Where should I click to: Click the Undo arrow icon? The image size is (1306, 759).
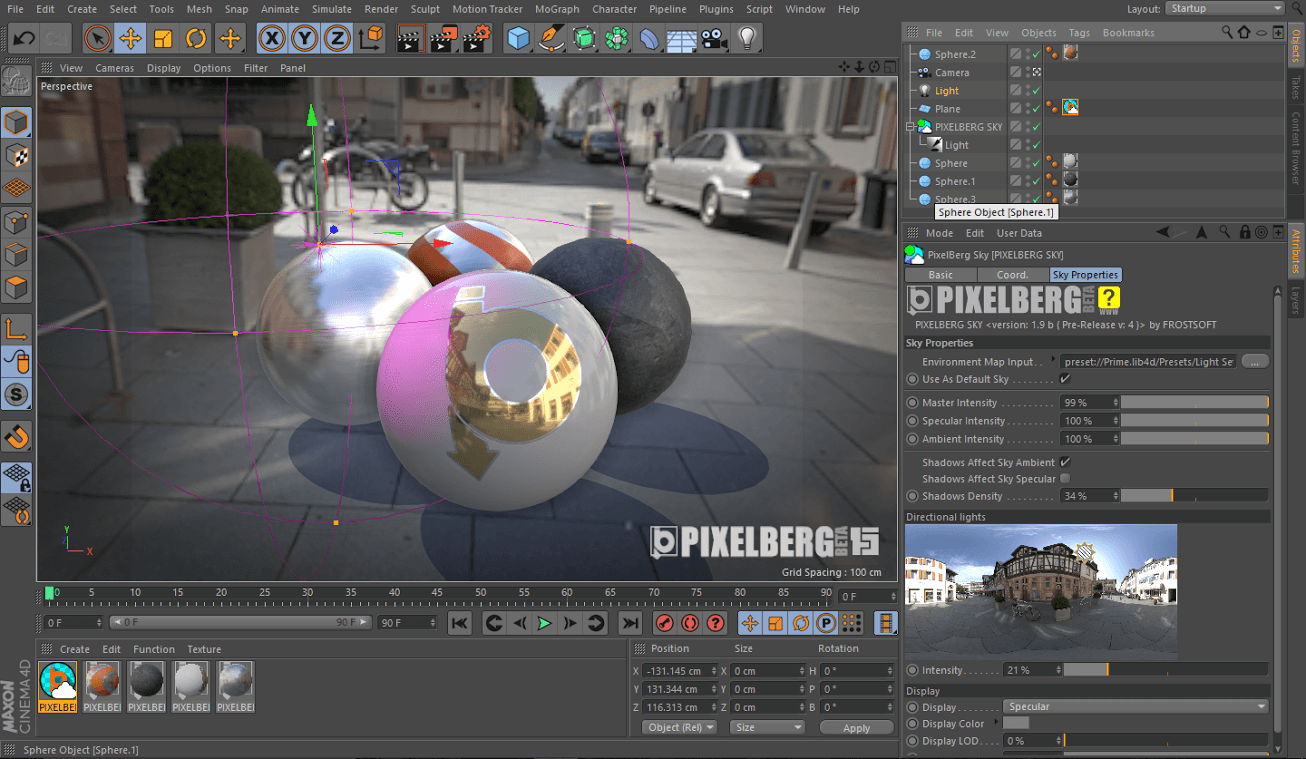pos(24,39)
